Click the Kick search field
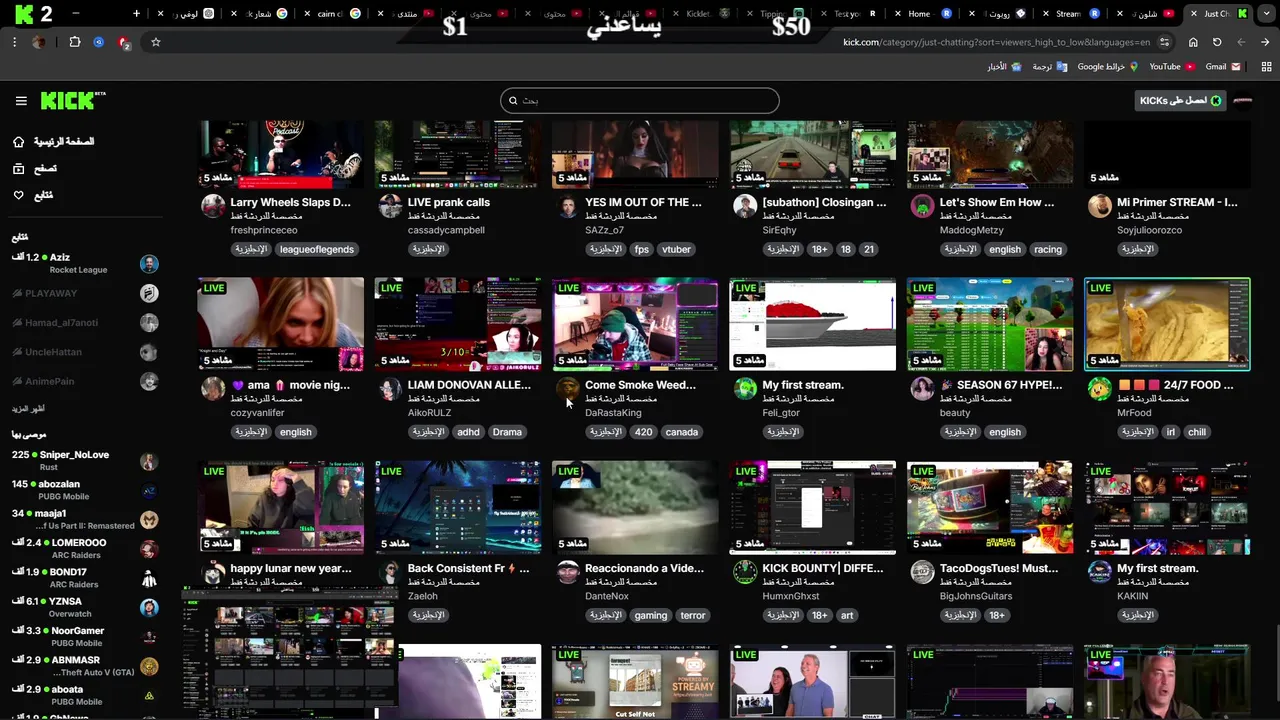The image size is (1280, 720). 640,100
